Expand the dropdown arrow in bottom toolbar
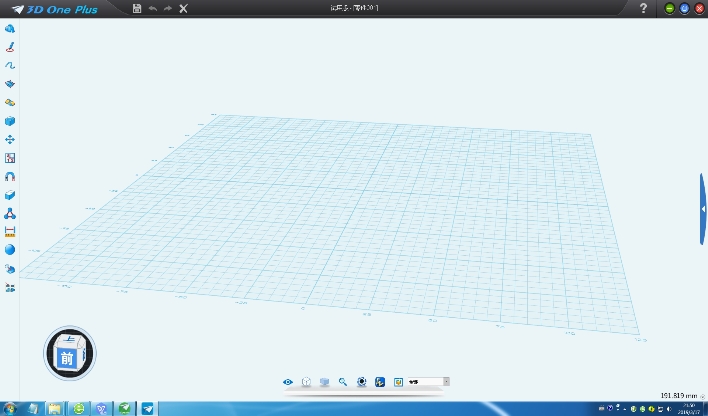Viewport: 708px width, 416px height. tap(446, 382)
